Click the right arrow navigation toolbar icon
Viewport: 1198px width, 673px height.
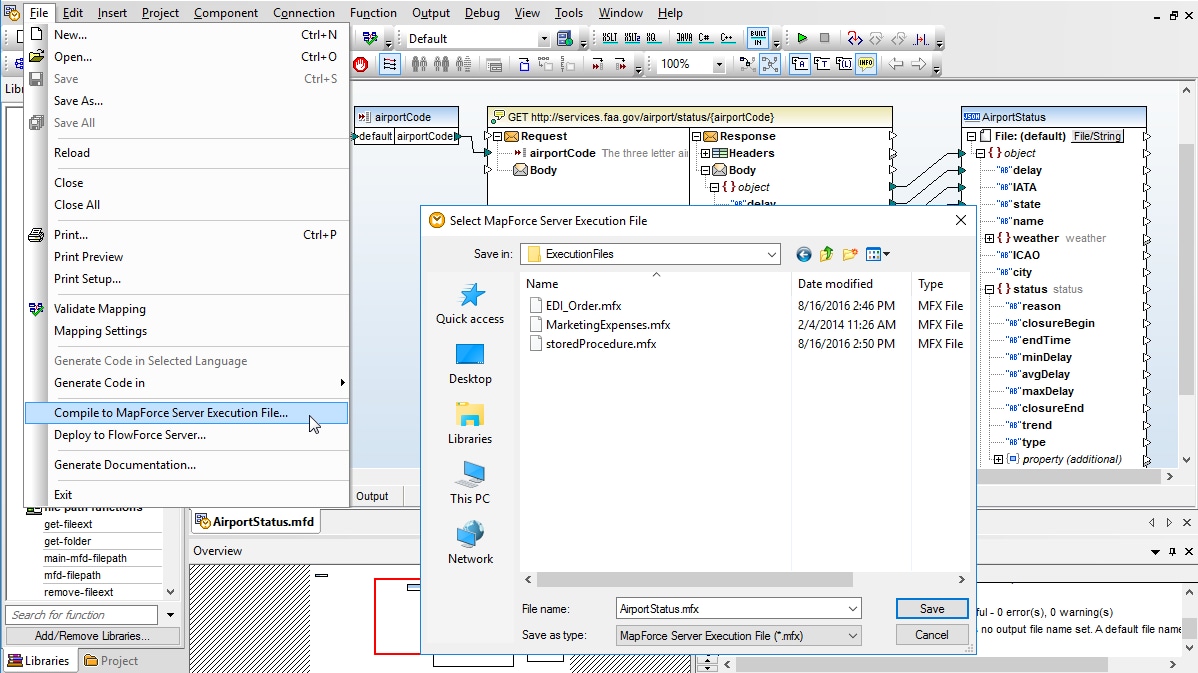918,64
